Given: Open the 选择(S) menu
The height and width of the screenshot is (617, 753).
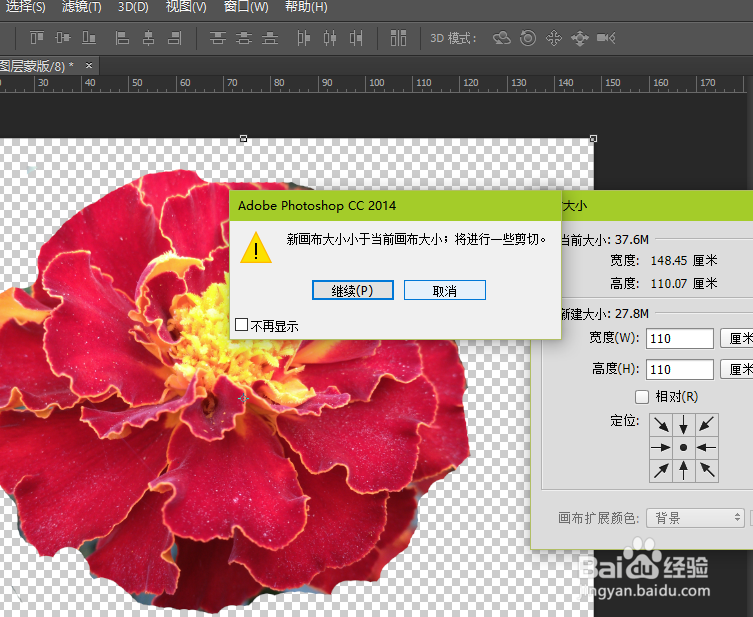Looking at the screenshot, I should tap(25, 7).
